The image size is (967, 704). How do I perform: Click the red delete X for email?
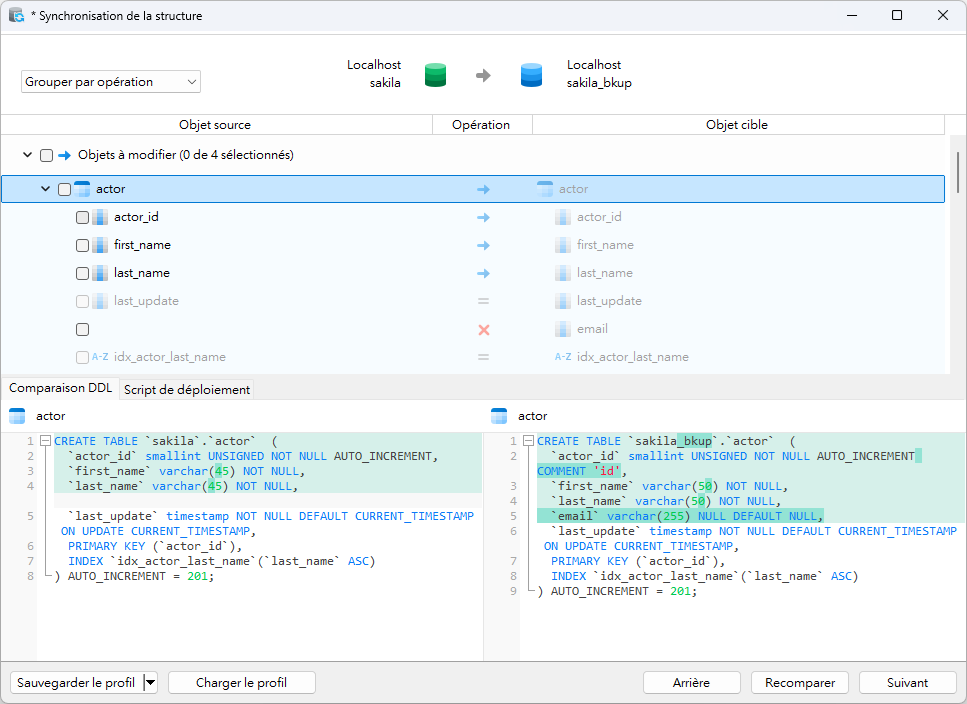pyautogui.click(x=483, y=329)
